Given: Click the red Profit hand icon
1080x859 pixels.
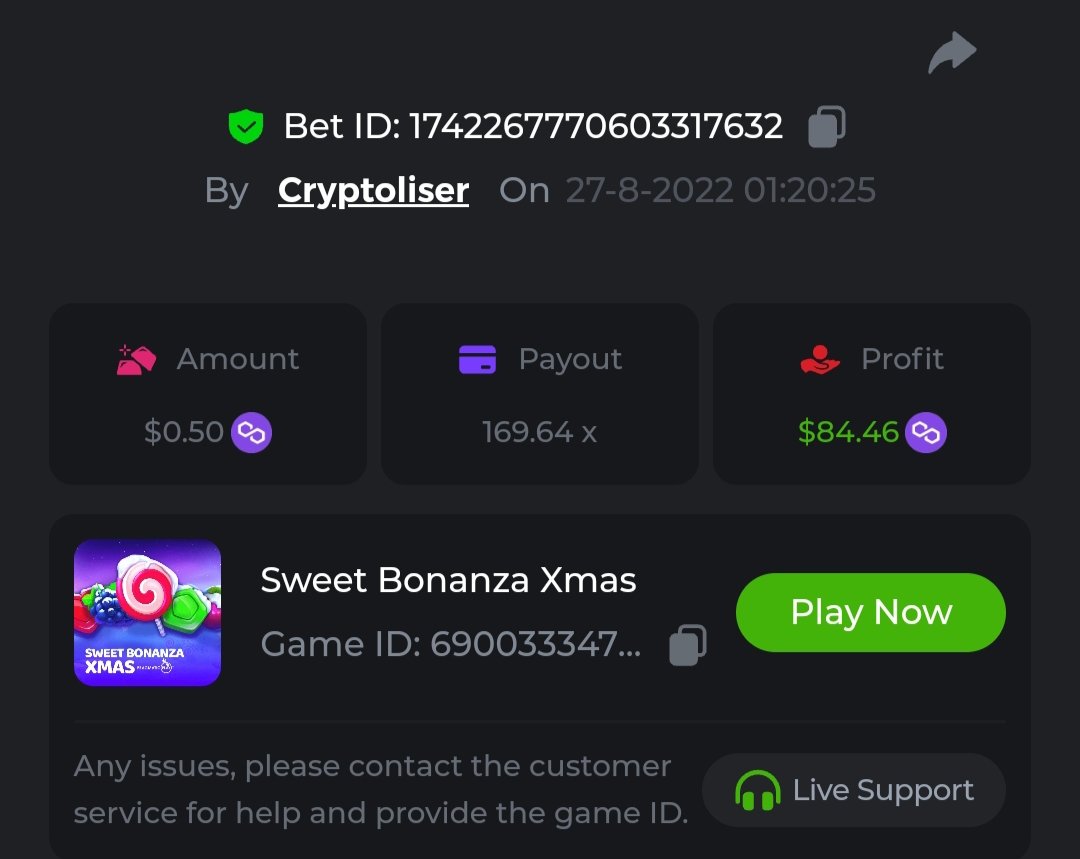Looking at the screenshot, I should point(820,359).
